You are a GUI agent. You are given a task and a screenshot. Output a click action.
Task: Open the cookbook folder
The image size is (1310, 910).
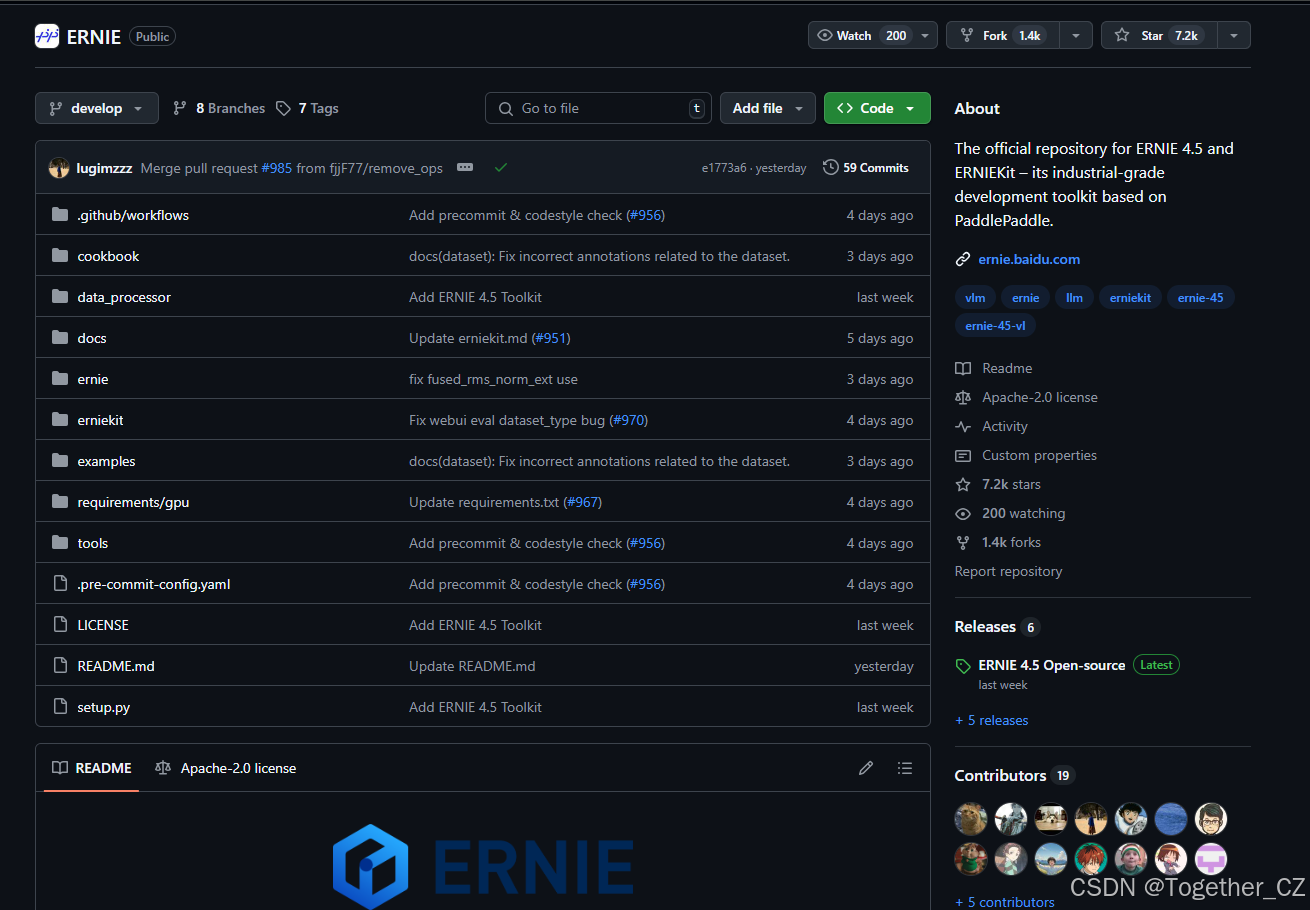[108, 256]
